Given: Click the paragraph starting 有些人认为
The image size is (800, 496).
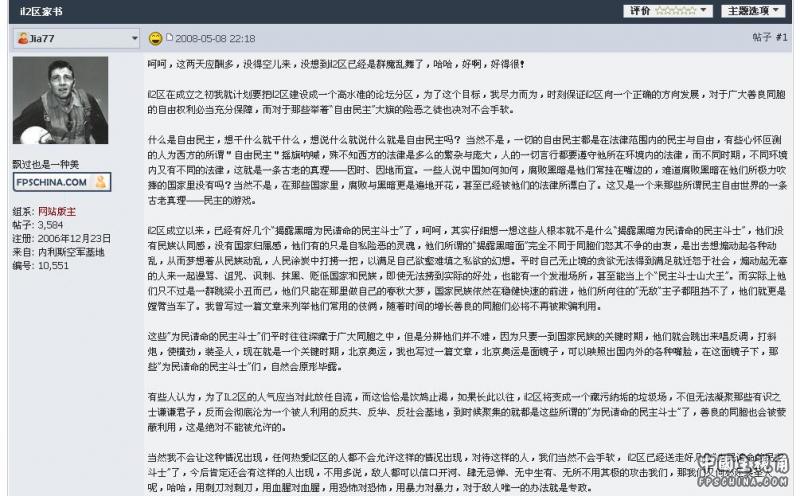Looking at the screenshot, I should (x=466, y=412).
